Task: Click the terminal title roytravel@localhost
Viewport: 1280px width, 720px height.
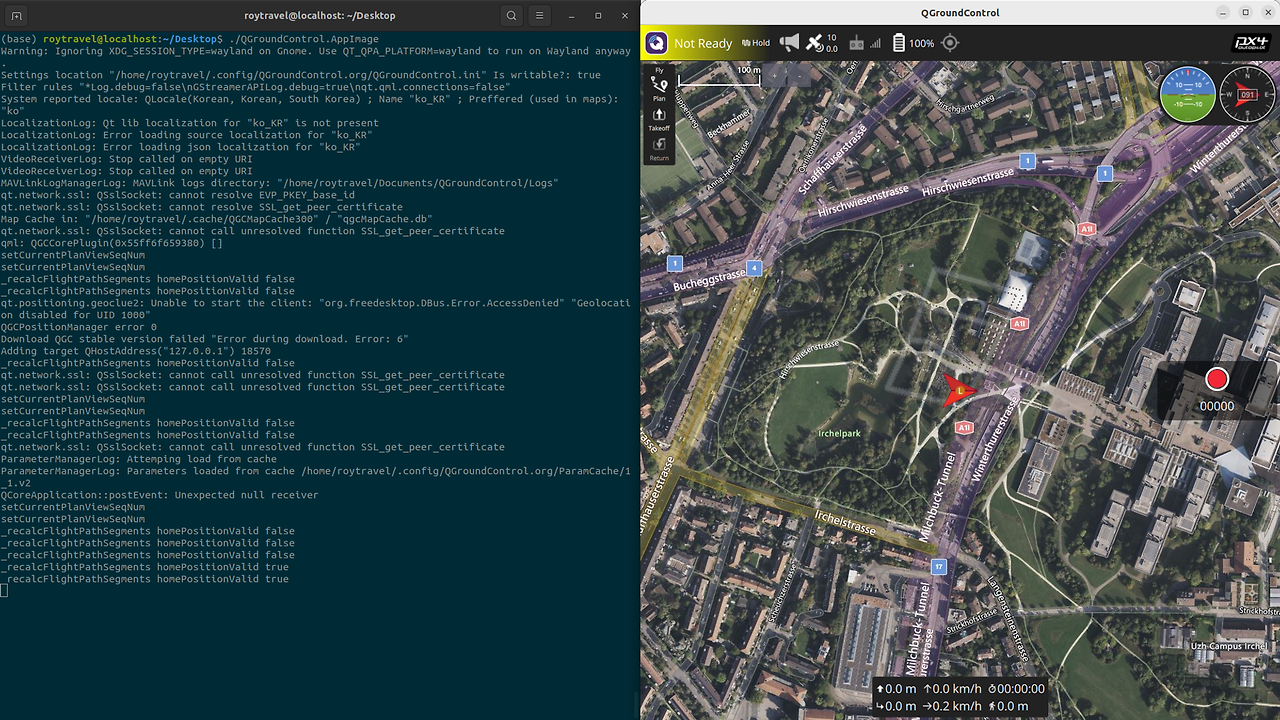Action: (320, 16)
